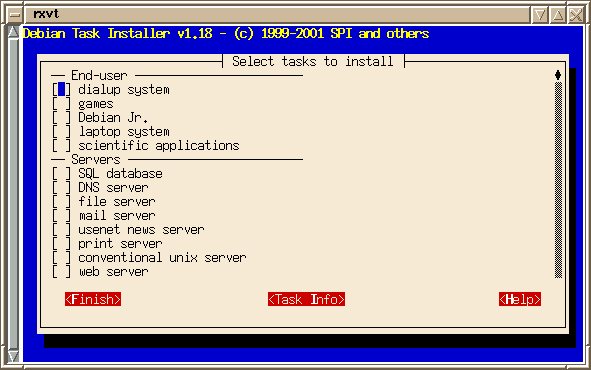Click the task list scrollbar track
The height and width of the screenshot is (370, 591).
point(558,180)
